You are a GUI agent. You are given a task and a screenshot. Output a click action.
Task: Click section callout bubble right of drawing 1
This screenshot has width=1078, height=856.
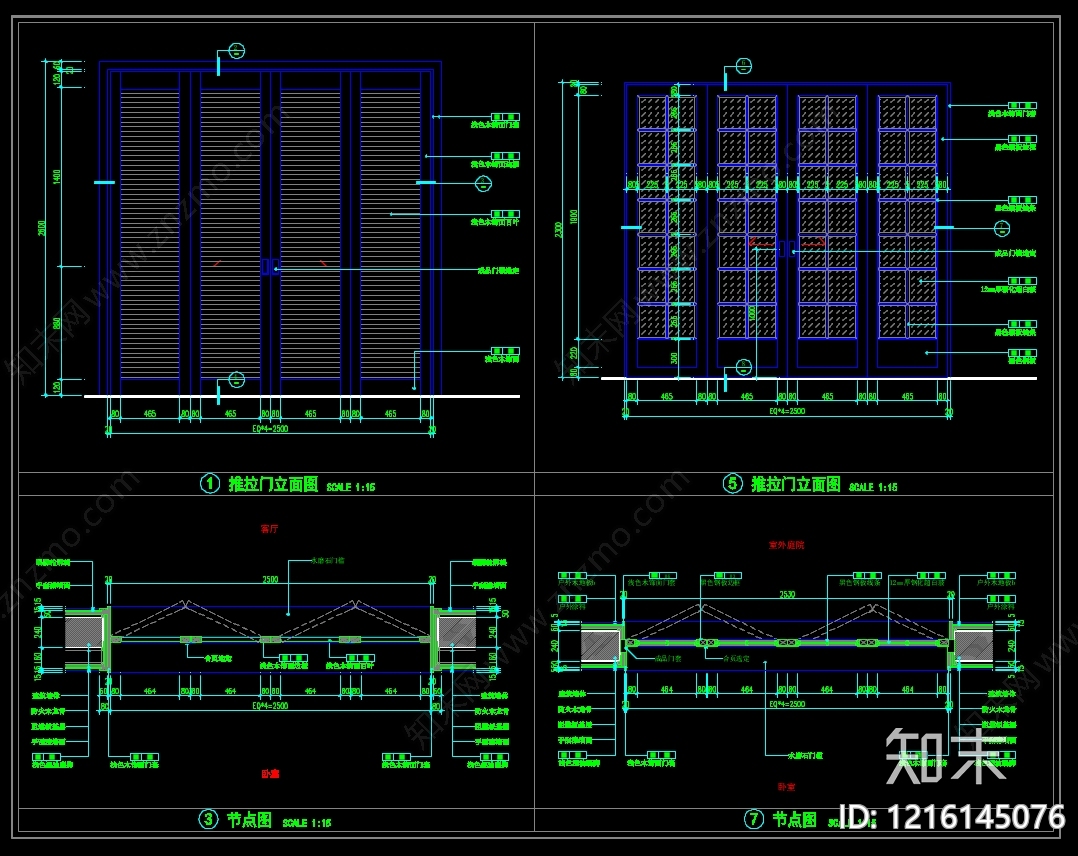pos(483,183)
